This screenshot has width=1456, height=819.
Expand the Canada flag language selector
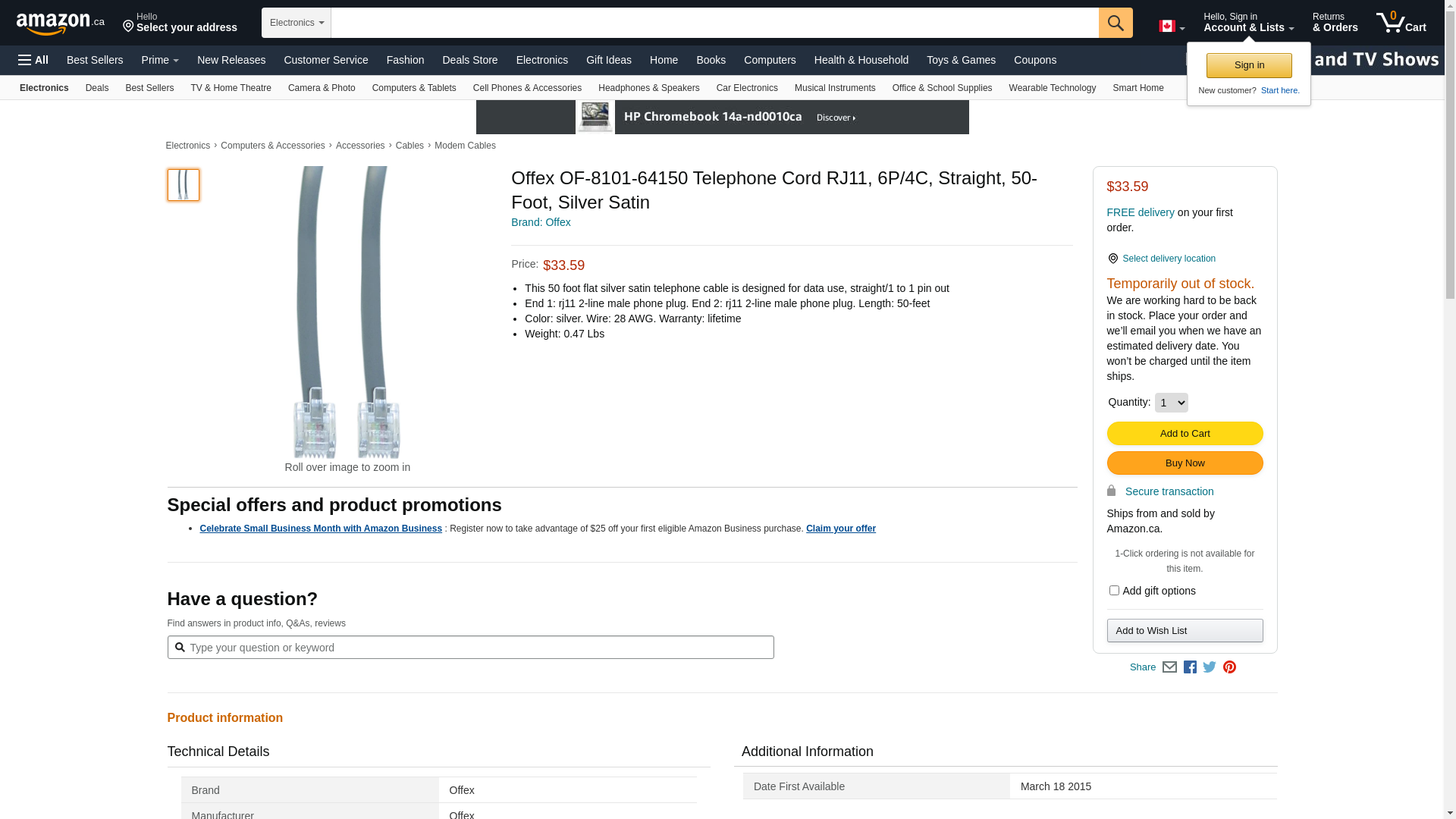1171,27
